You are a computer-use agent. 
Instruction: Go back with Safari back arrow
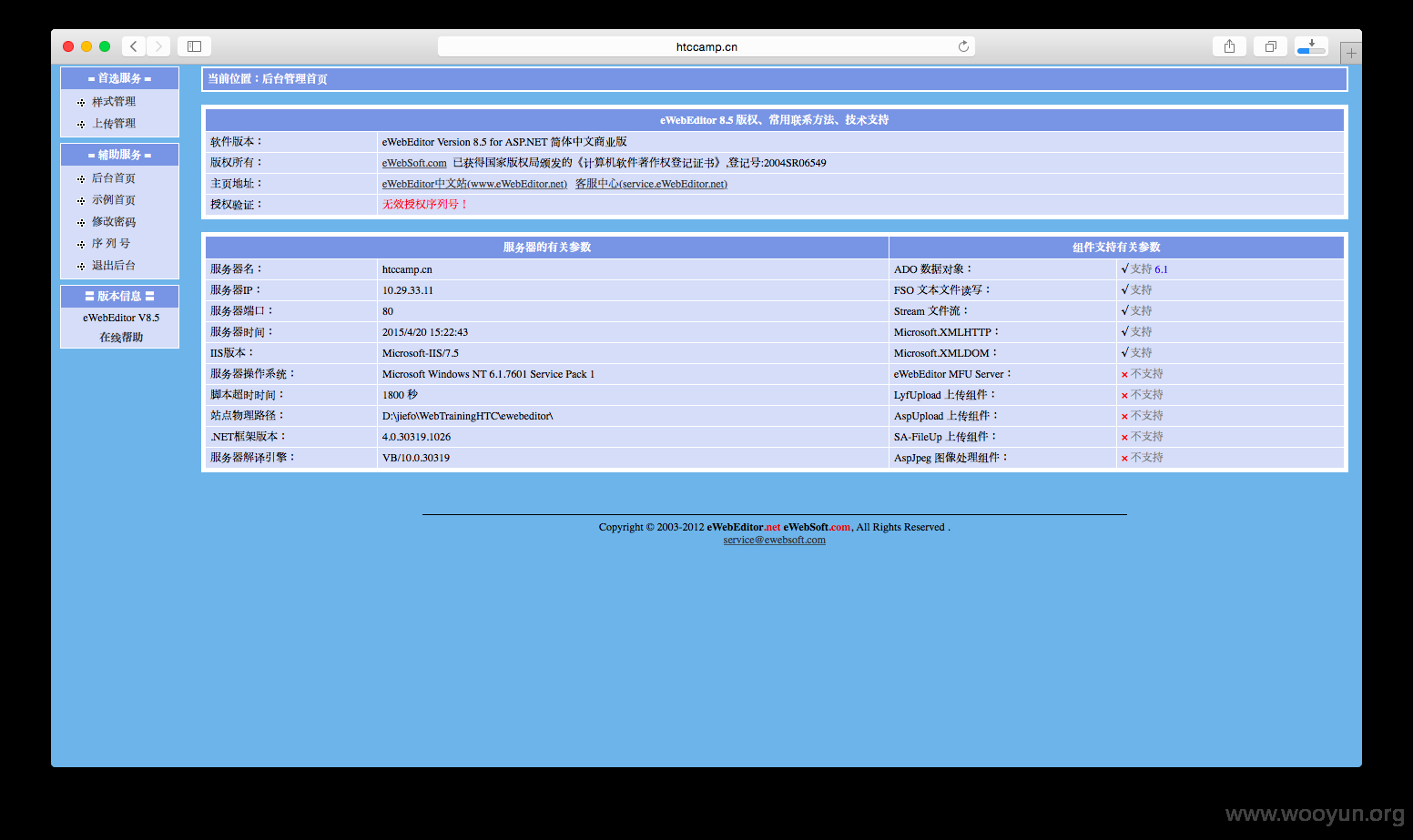pyautogui.click(x=134, y=46)
